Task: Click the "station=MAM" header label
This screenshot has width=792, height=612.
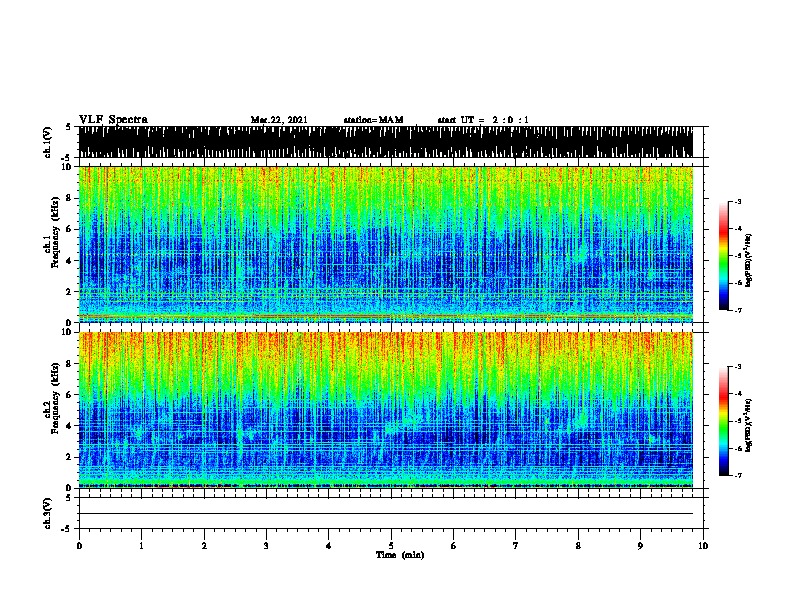Action: [x=373, y=120]
